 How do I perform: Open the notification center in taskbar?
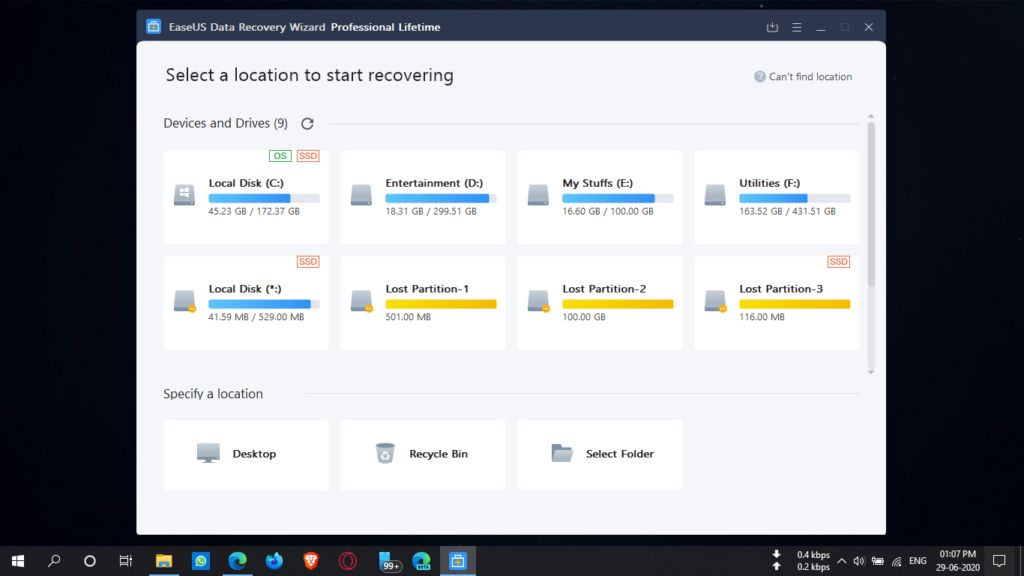(999, 561)
